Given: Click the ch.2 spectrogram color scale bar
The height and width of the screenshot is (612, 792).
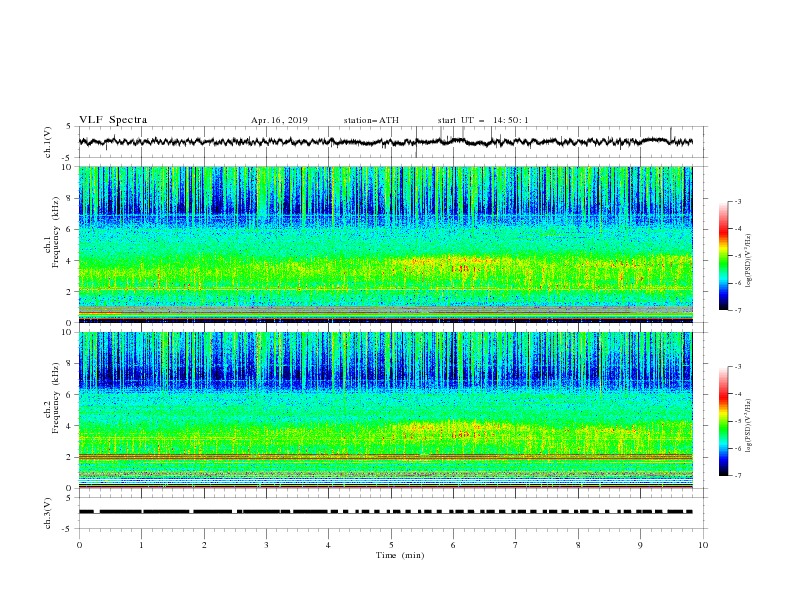Looking at the screenshot, I should pos(724,421).
